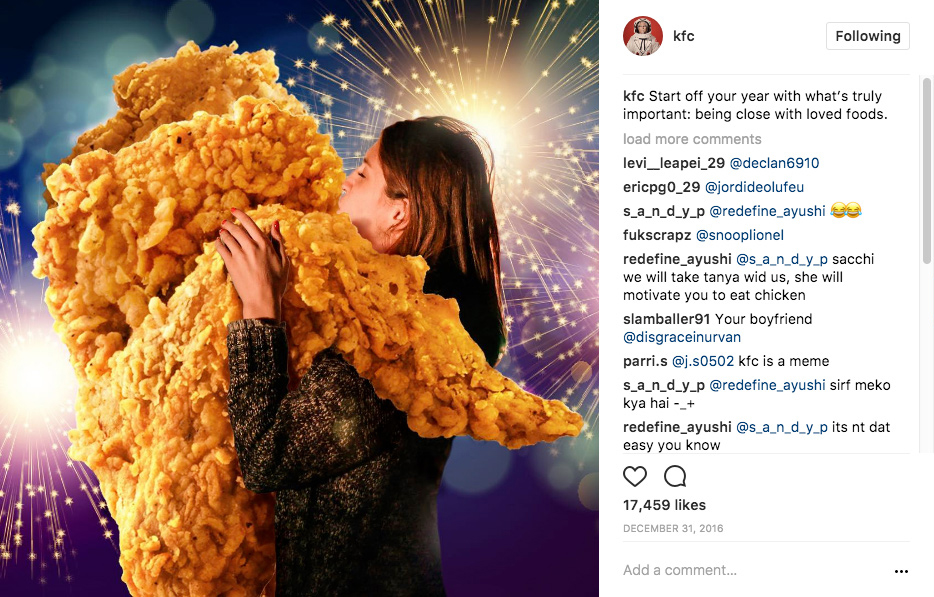The width and height of the screenshot is (934, 597).
Task: Open the kfc profile avatar
Action: coord(643,36)
